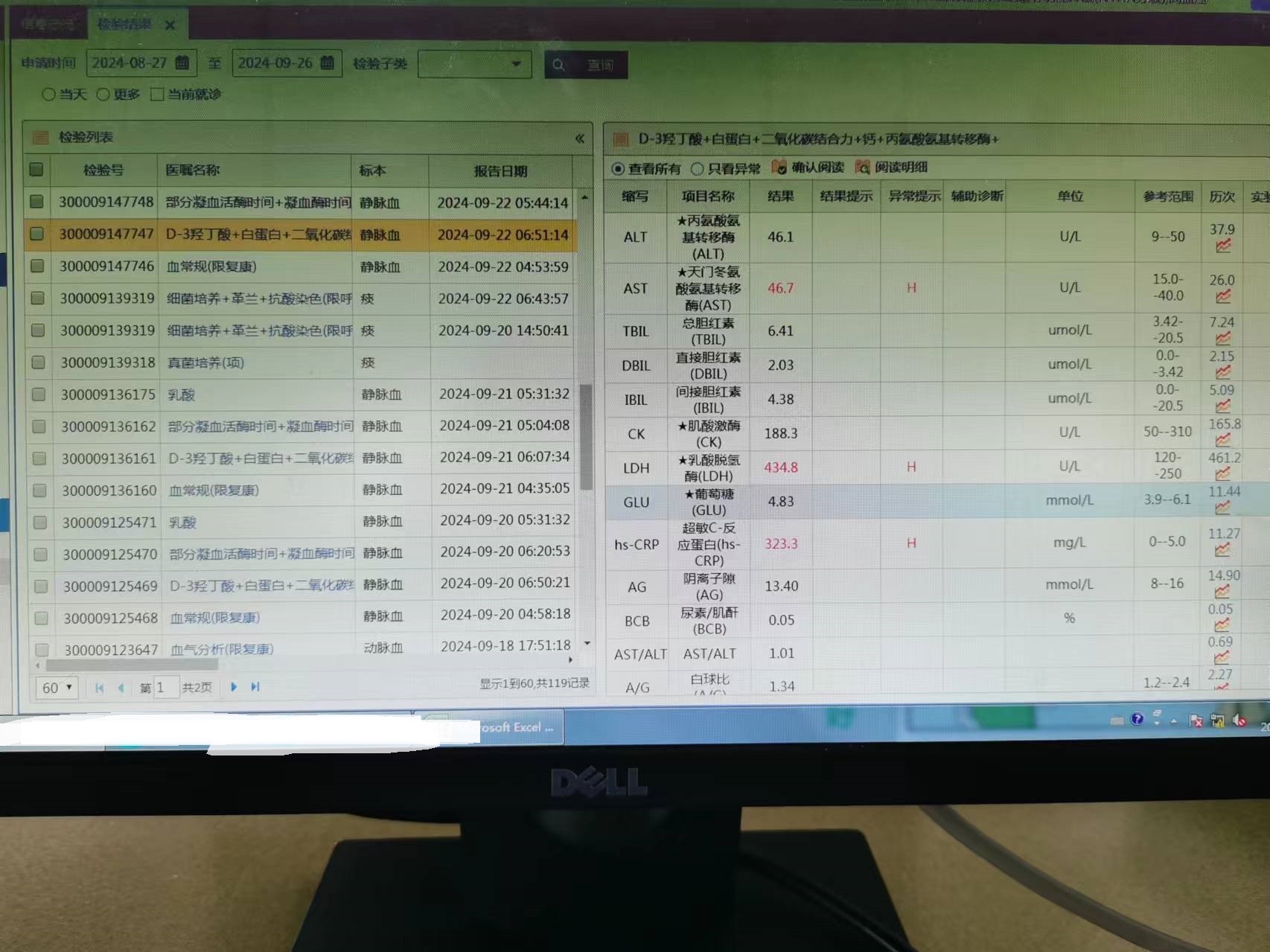Open GLU history trend chart icon

(x=1223, y=508)
